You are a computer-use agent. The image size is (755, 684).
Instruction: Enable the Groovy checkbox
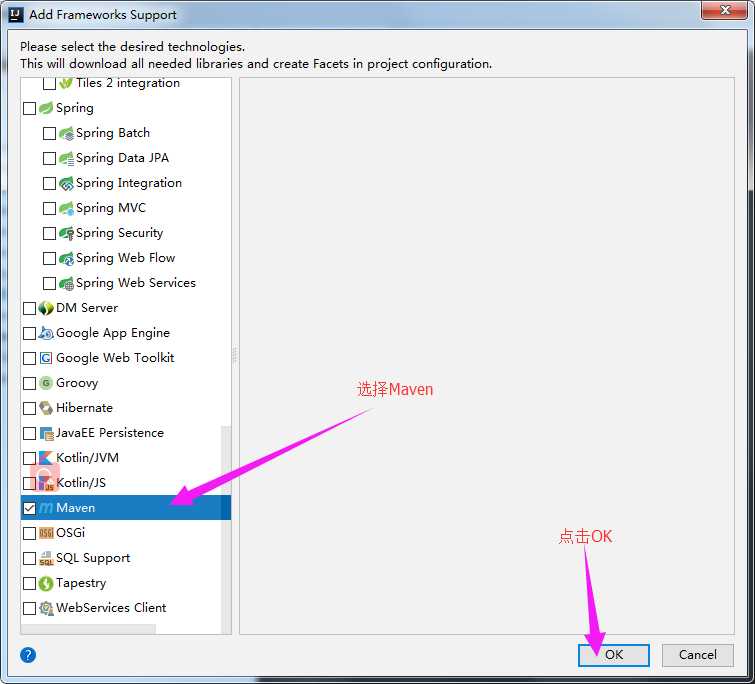[29, 383]
